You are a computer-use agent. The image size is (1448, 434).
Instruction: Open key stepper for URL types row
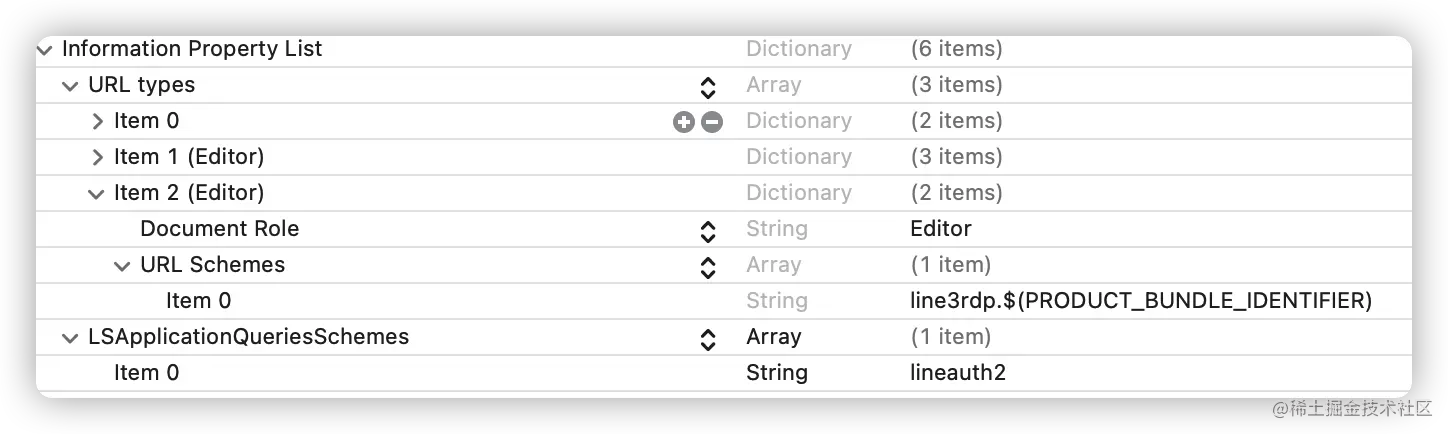(x=708, y=86)
